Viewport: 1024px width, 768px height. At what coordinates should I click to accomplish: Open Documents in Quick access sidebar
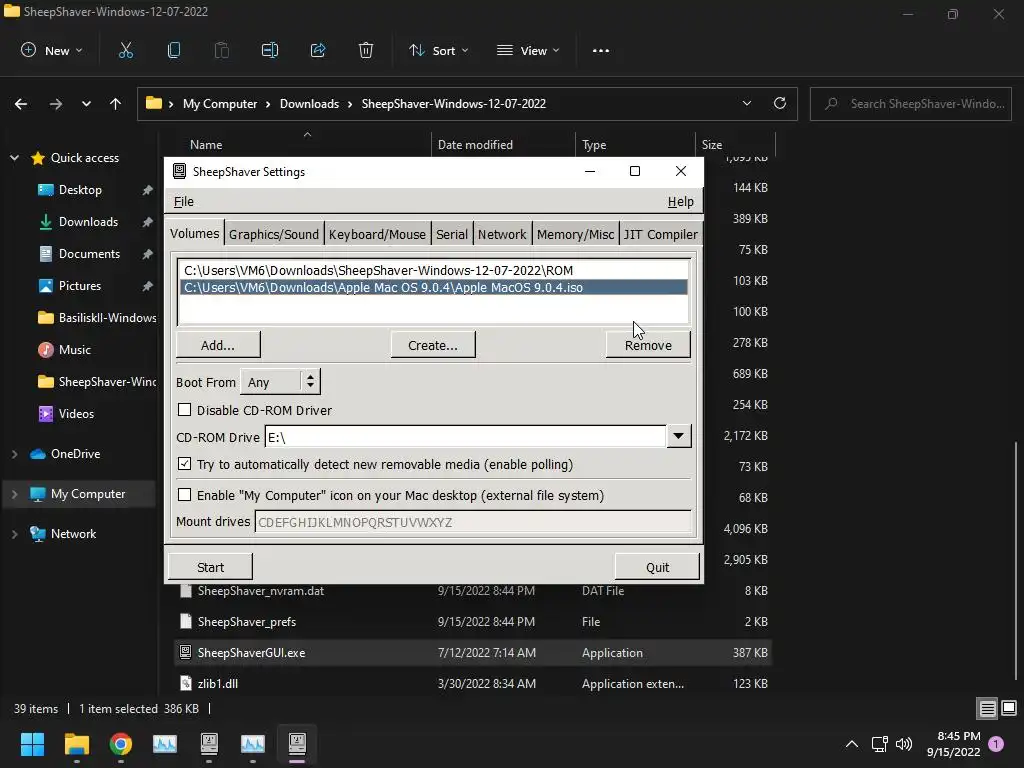pyautogui.click(x=89, y=254)
